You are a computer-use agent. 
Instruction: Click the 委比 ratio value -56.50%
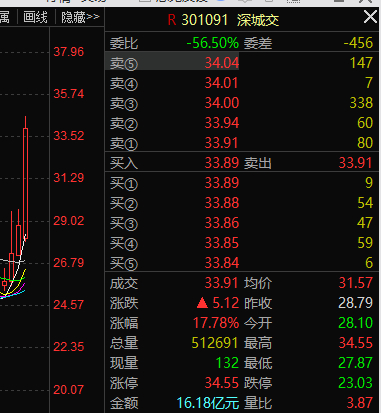[213, 43]
